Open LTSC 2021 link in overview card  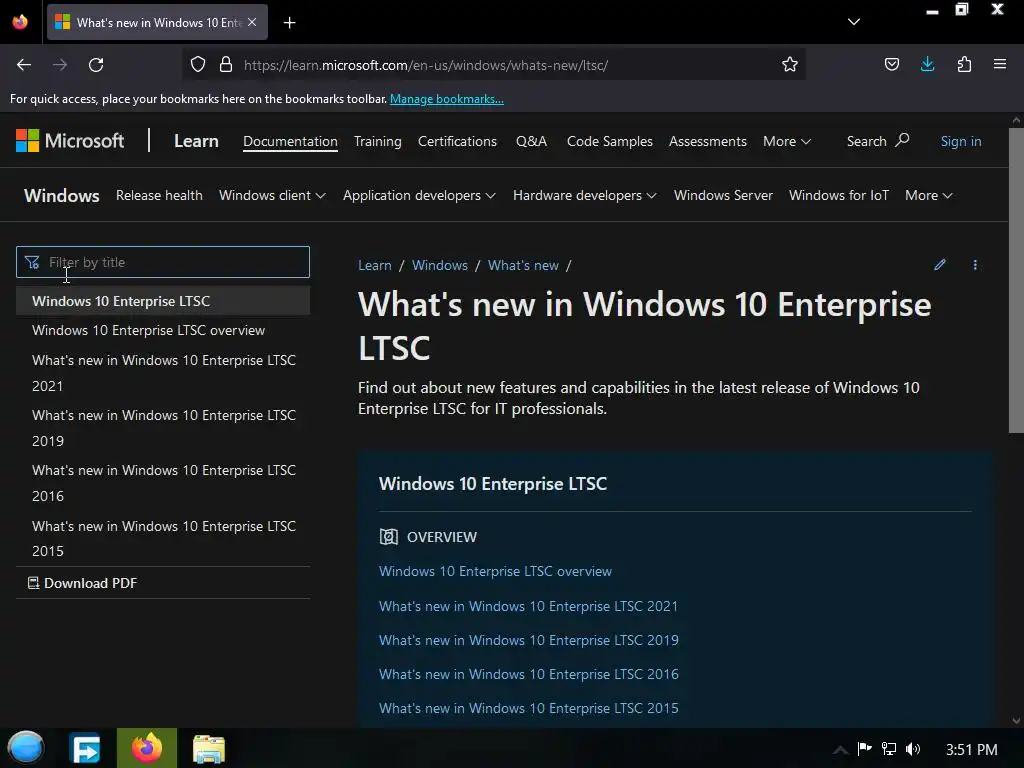point(528,606)
